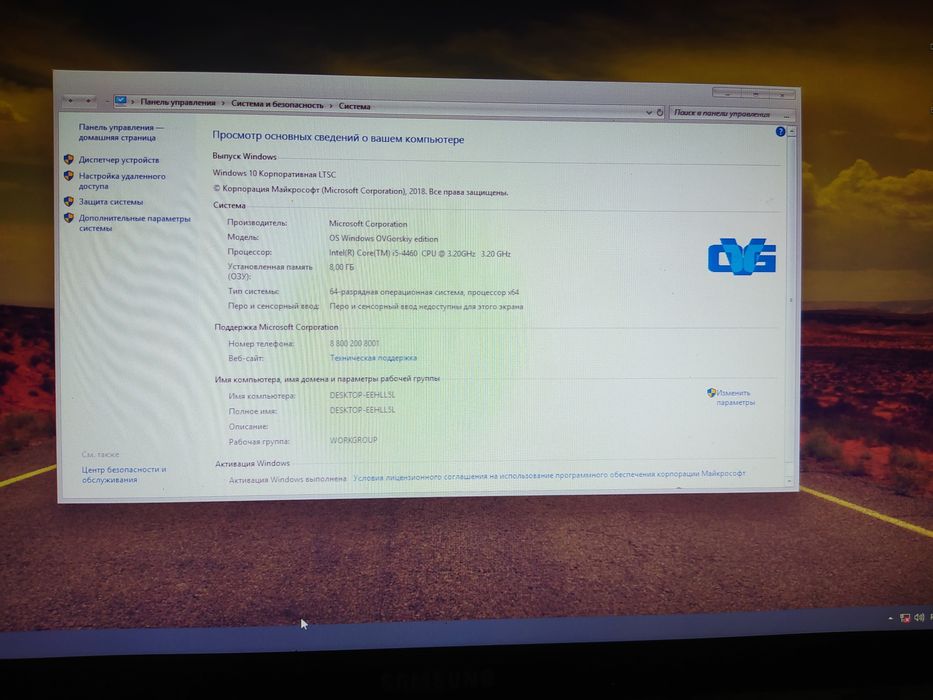Click the installed memory value «8,00 ГБ»
Screen dimensions: 933x700
(x=342, y=267)
